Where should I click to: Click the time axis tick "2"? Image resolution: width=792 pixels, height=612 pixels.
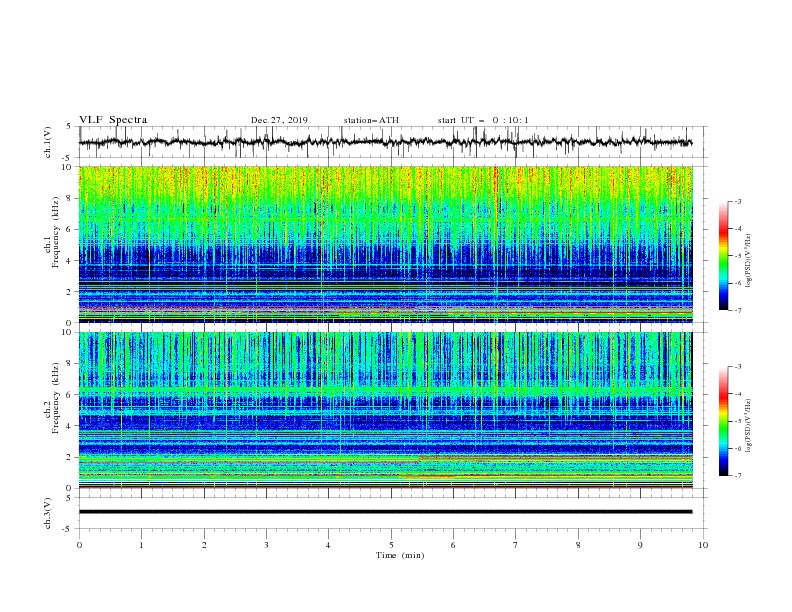204,545
